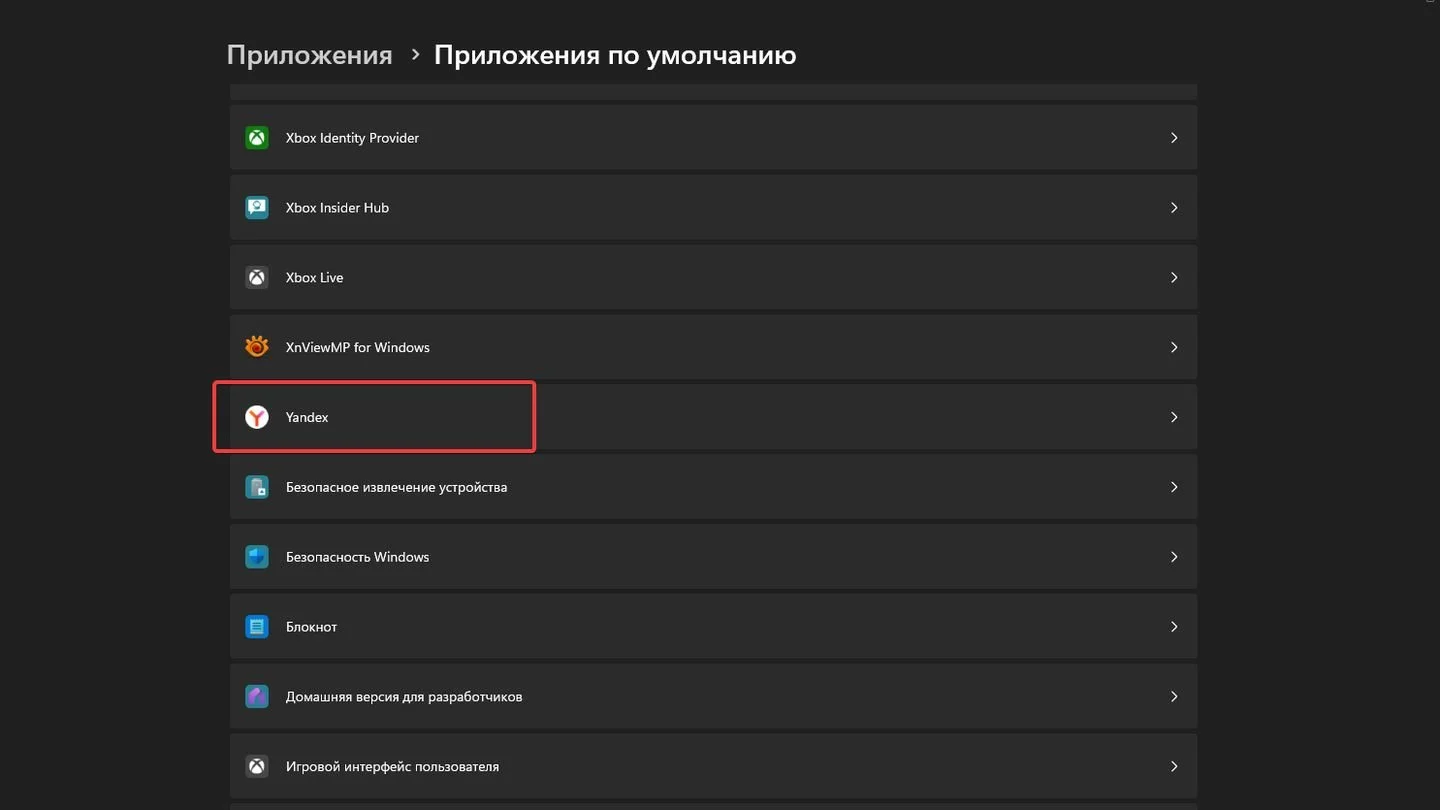Select the Xbox Identity Provider label

pos(352,138)
